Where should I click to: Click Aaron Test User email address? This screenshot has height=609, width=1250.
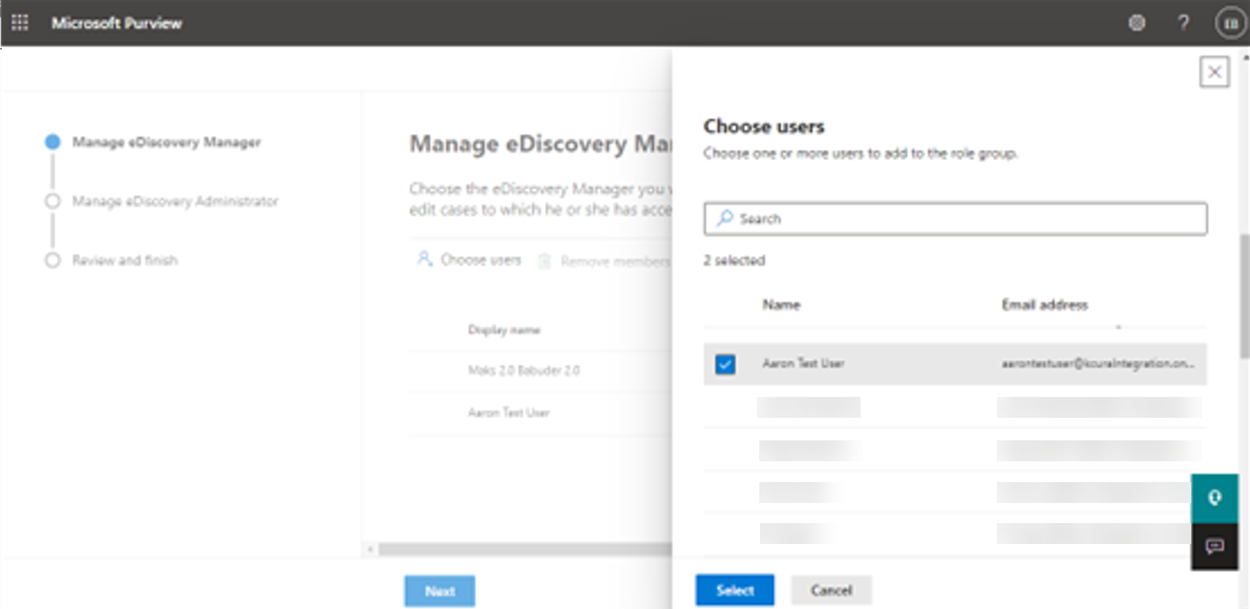pyautogui.click(x=1097, y=364)
